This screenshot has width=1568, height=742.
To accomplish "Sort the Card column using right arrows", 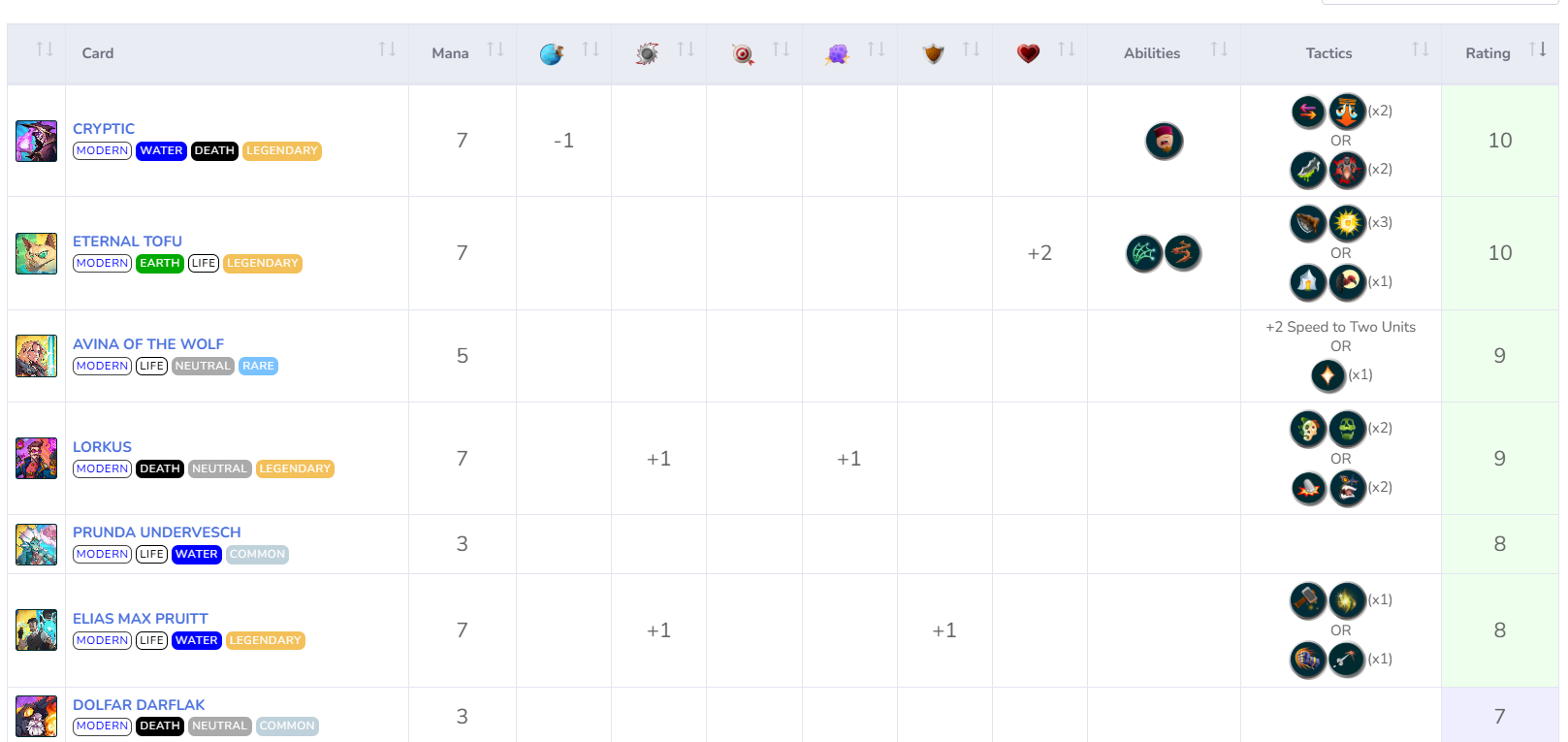I will (x=387, y=49).
